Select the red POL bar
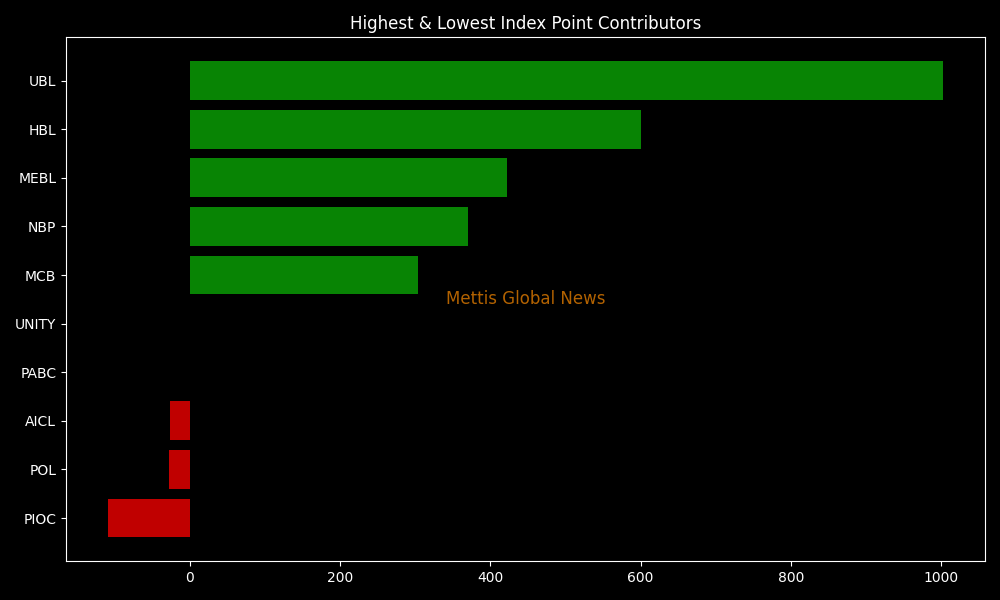Screen dimensions: 1000x600 (179, 470)
